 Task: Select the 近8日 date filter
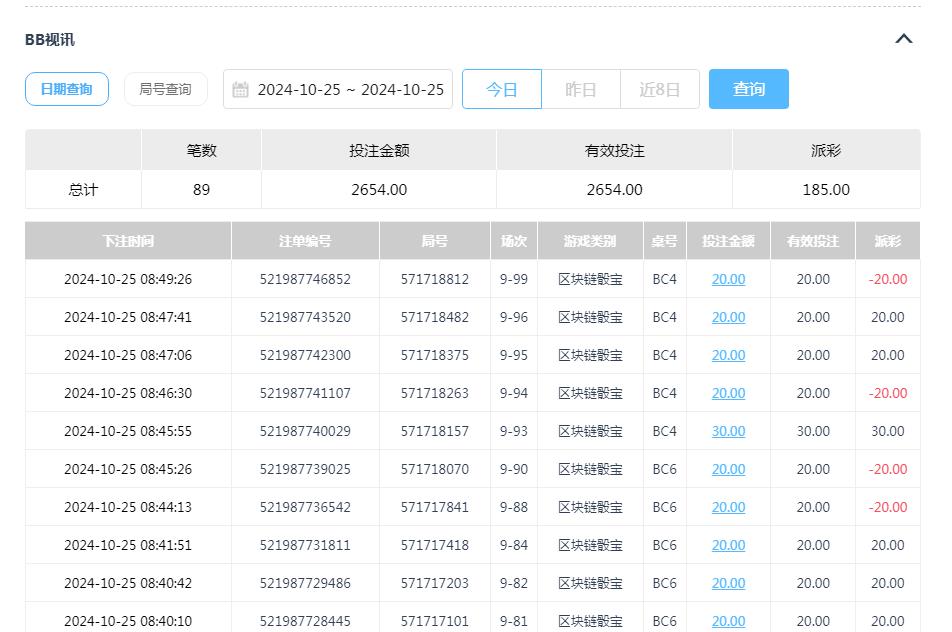click(660, 89)
